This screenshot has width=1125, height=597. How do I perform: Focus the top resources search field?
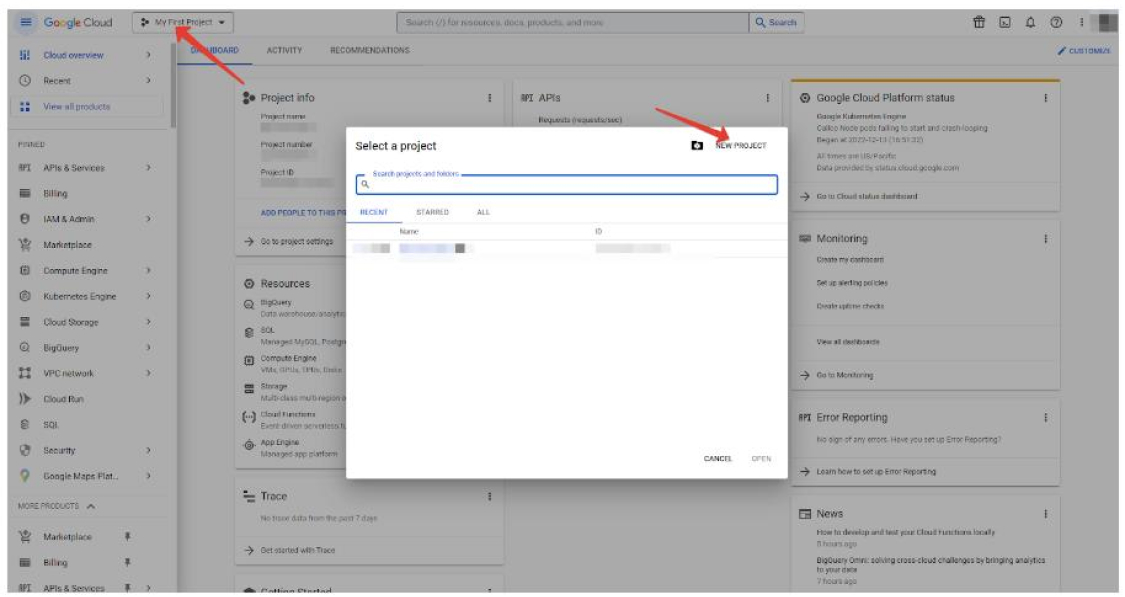coord(573,22)
